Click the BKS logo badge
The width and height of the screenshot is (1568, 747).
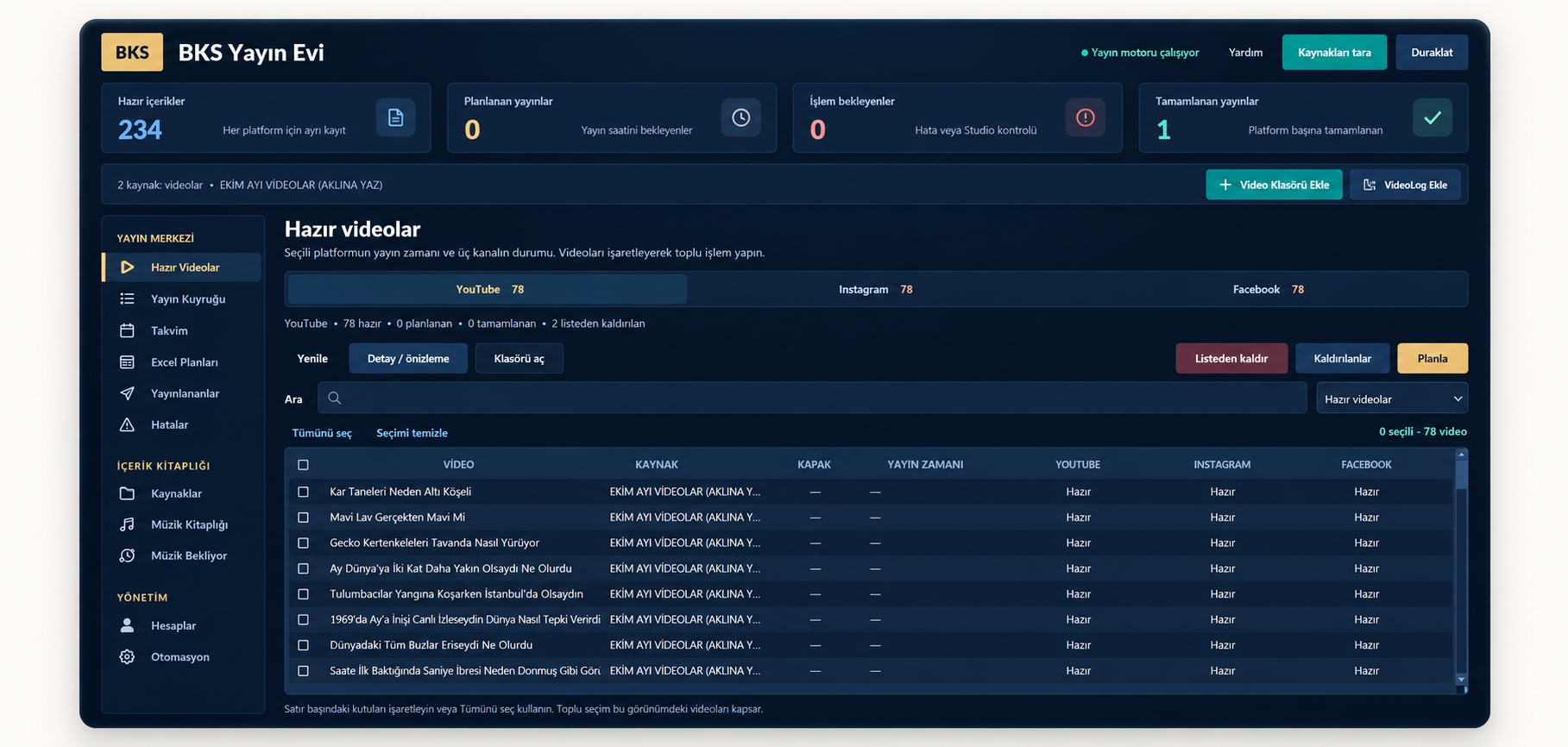[x=132, y=52]
